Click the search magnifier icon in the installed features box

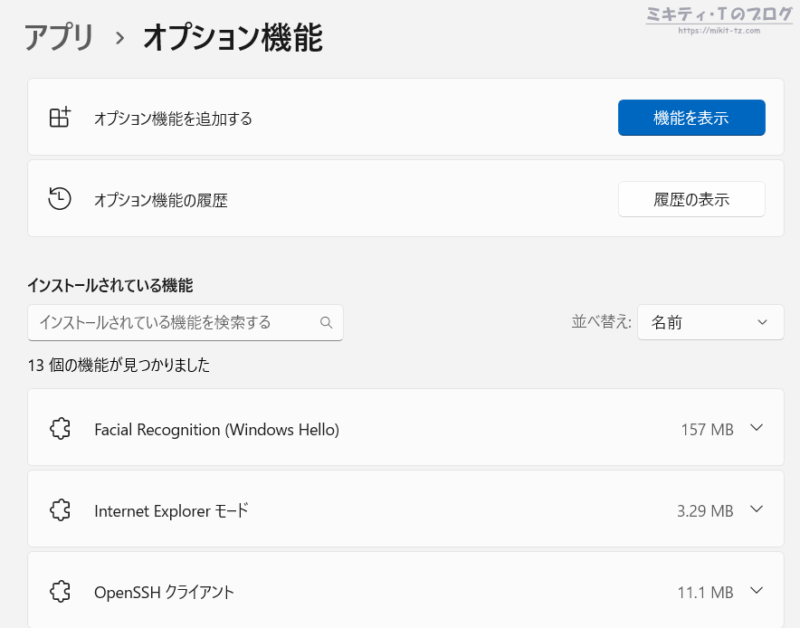pos(326,322)
